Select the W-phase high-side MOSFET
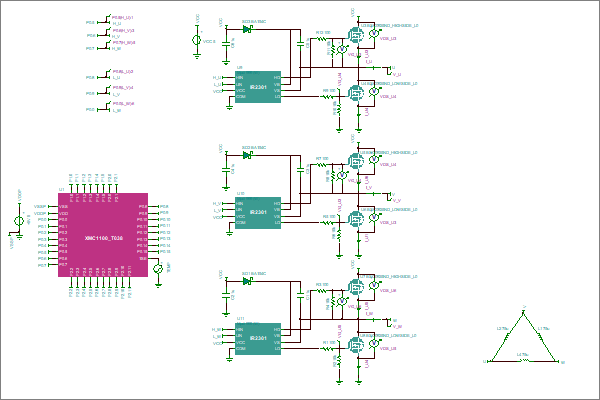 [x=356, y=287]
